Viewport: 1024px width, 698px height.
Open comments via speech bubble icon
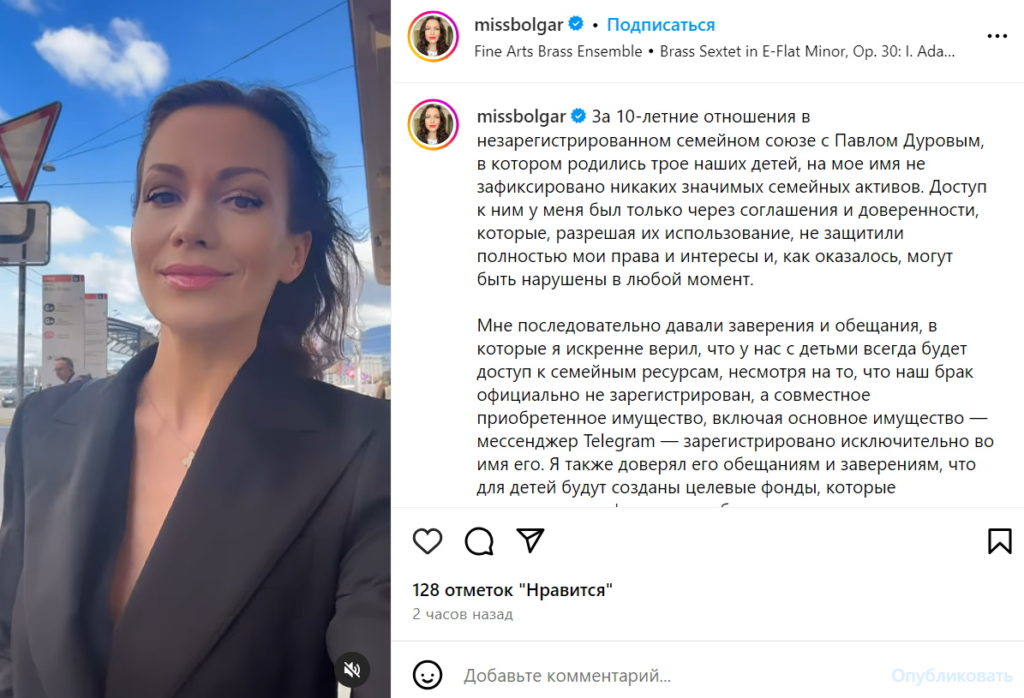click(479, 541)
